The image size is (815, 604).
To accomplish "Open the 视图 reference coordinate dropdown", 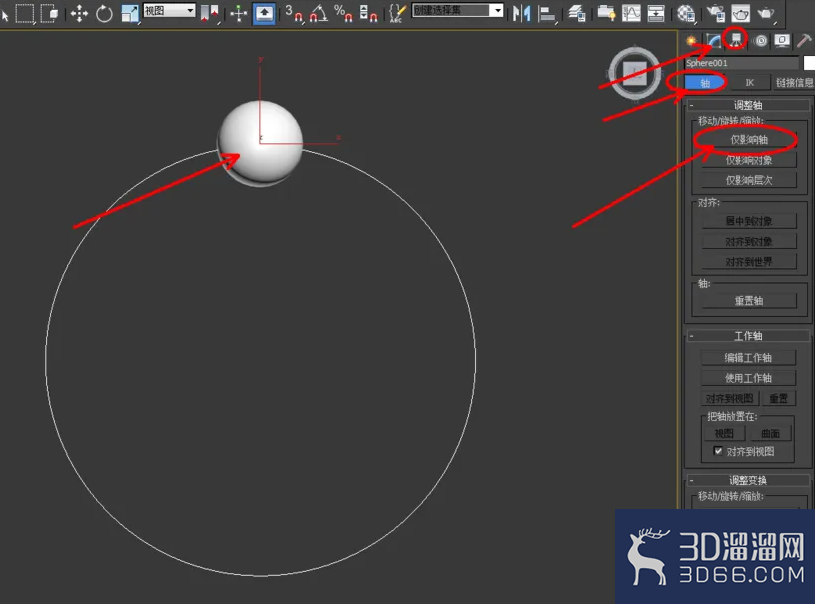I will click(x=169, y=10).
